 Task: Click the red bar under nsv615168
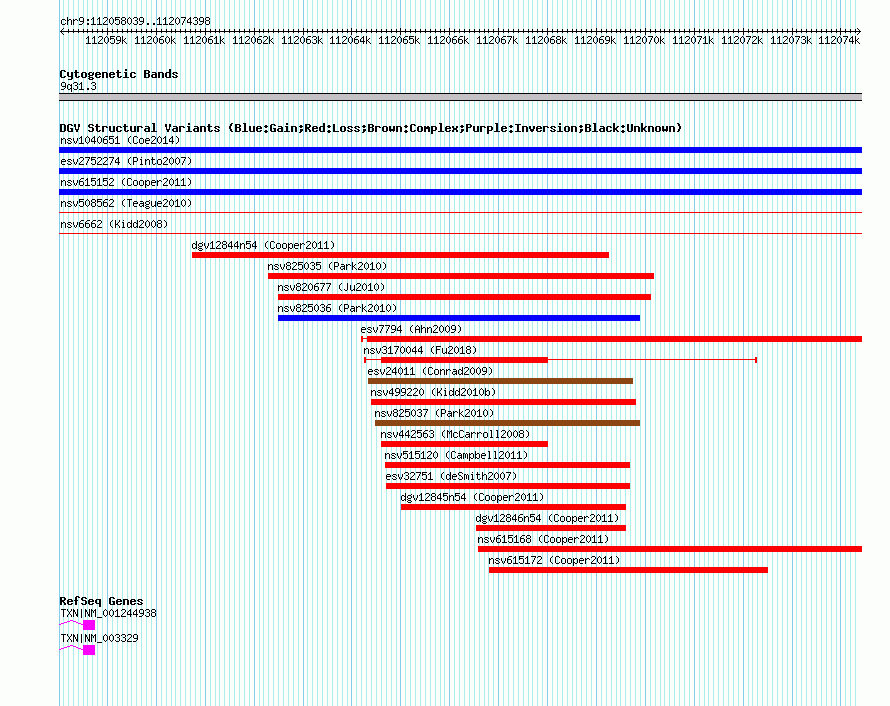[x=670, y=549]
